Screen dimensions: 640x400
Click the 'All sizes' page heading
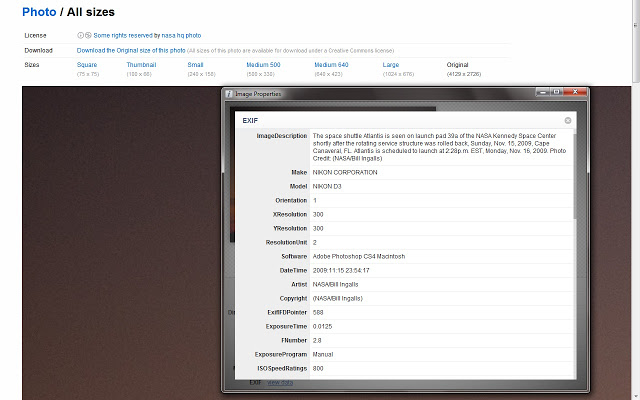(x=91, y=12)
